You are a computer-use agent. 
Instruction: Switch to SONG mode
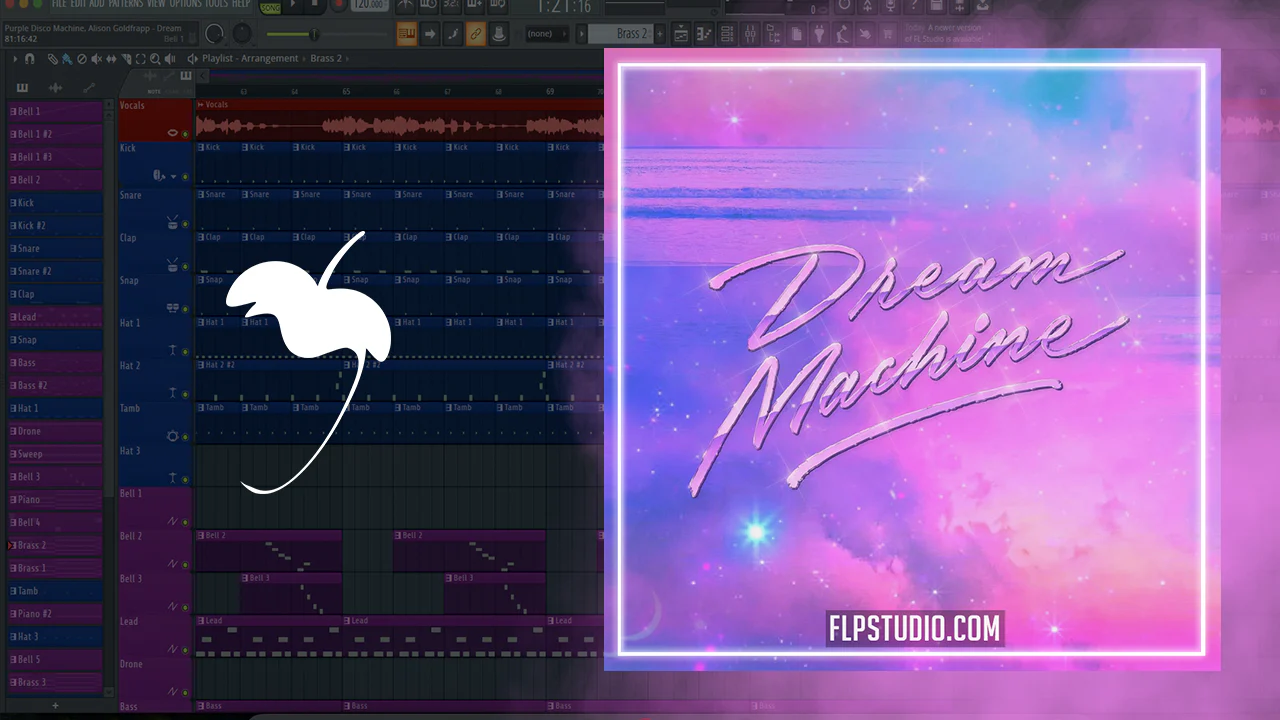pyautogui.click(x=270, y=7)
